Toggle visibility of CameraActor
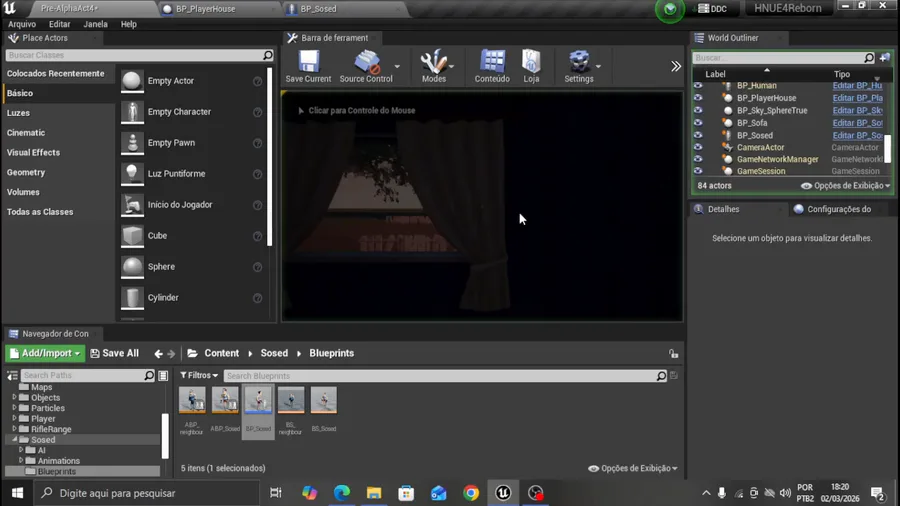Viewport: 900px width, 506px height. tap(698, 147)
